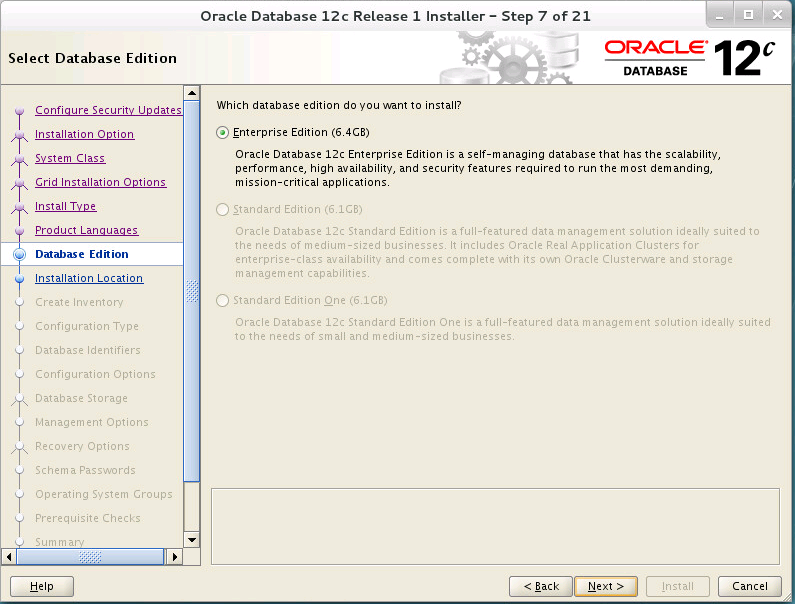Viewport: 795px width, 604px height.
Task: Click step bullet beside Recovery Options
Action: pos(19,447)
